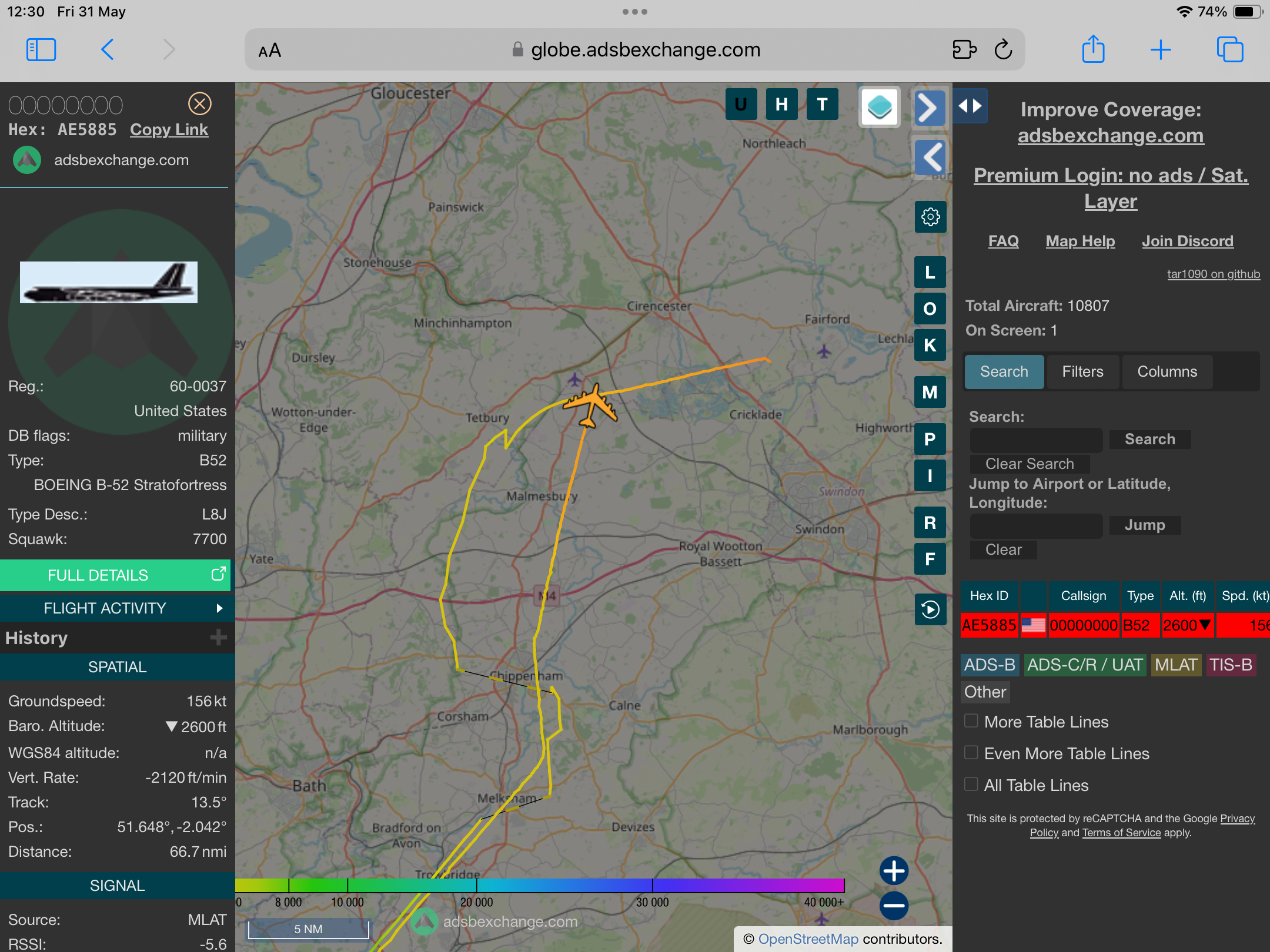This screenshot has width=1270, height=952.
Task: Toggle the T map button
Action: 822,105
